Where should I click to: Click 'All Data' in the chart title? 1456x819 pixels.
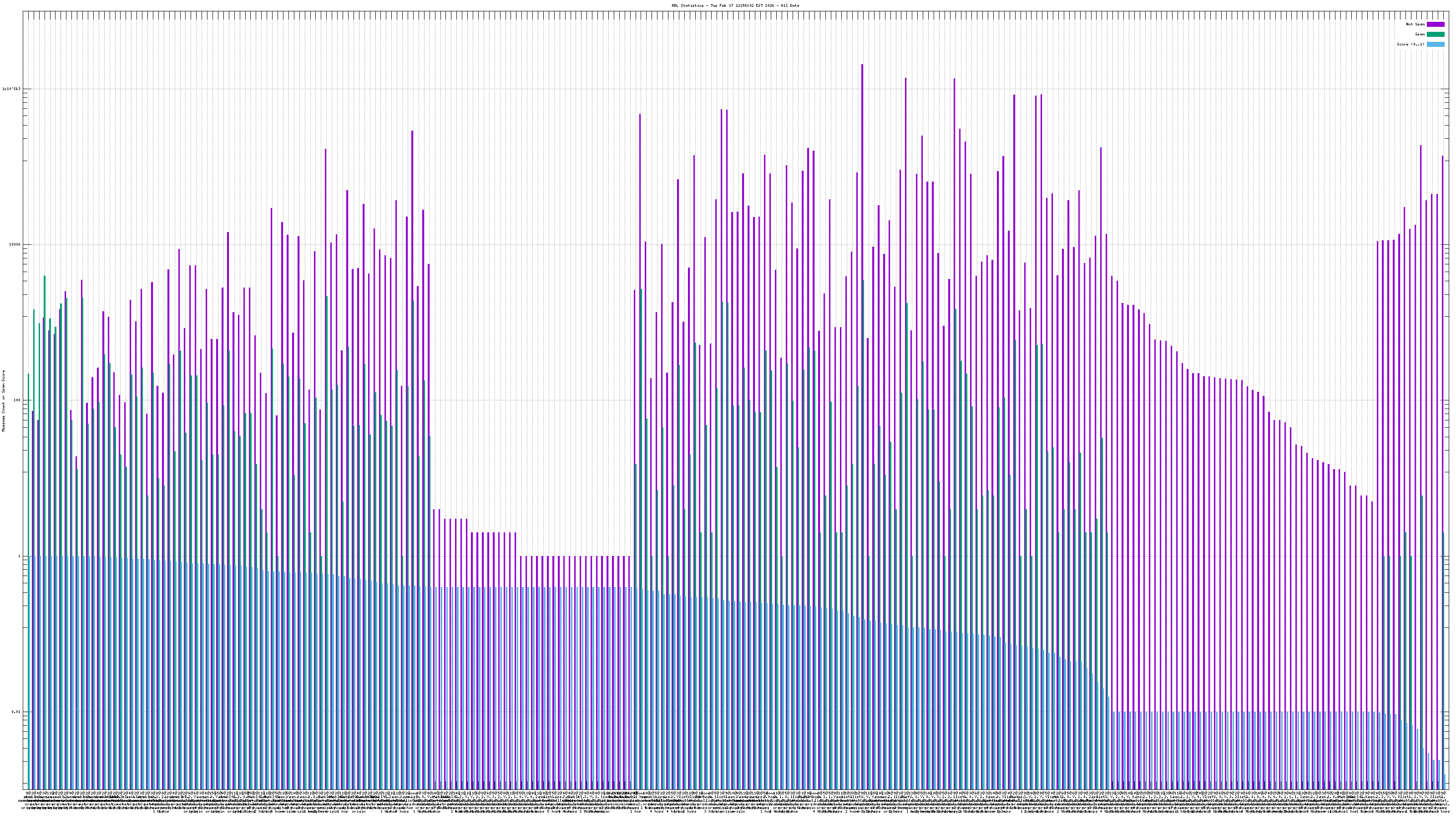coord(791,5)
